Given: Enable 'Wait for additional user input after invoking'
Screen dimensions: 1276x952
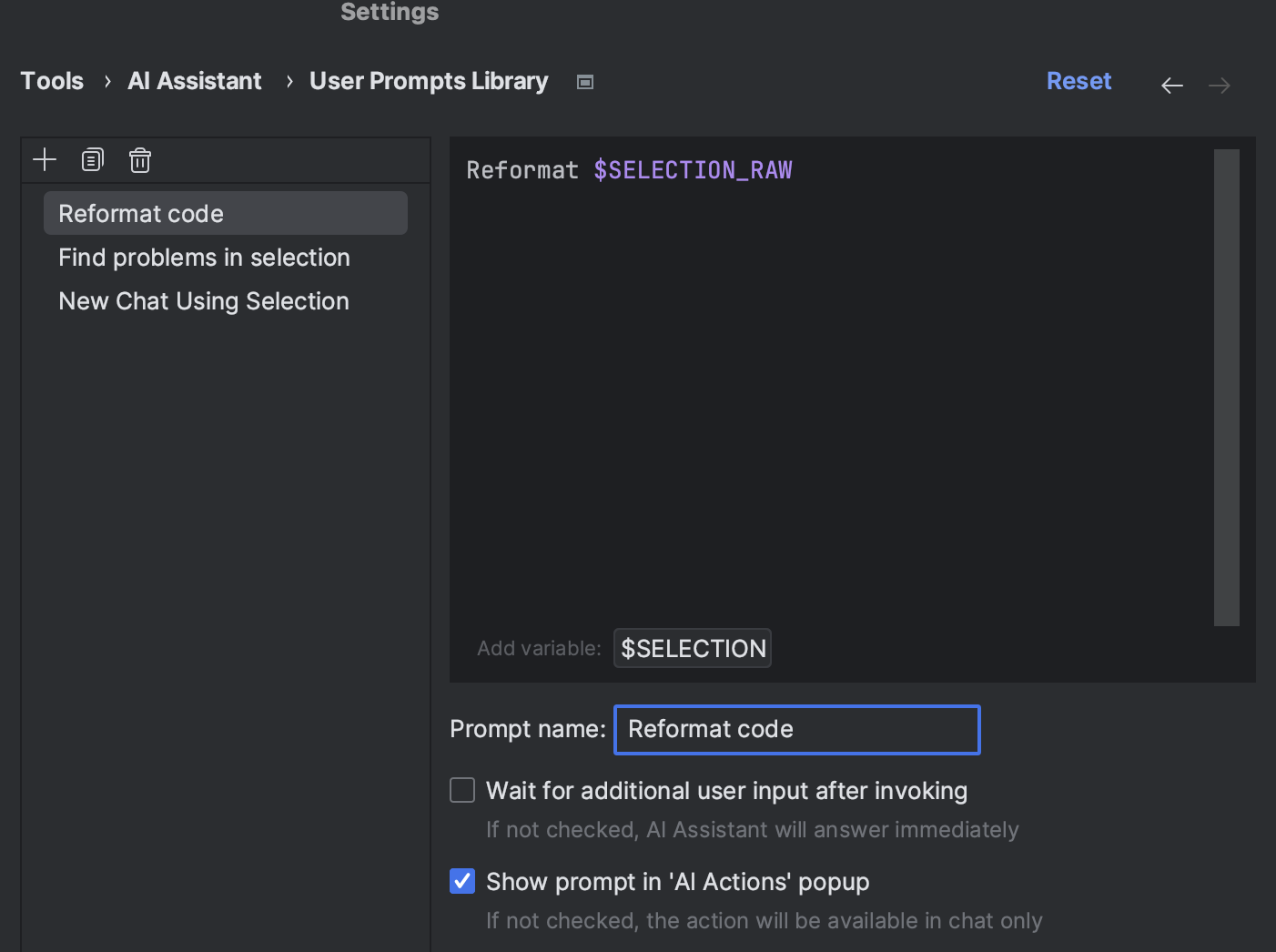Looking at the screenshot, I should click(462, 790).
